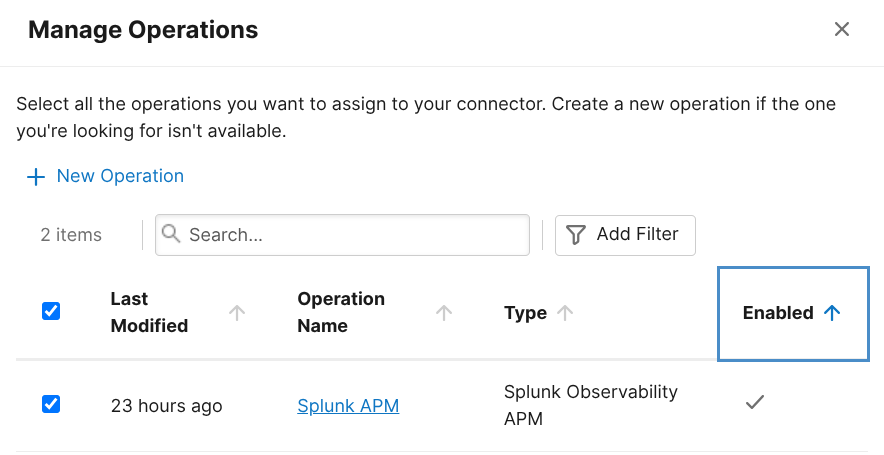Click the plus icon for New Operation

36,177
